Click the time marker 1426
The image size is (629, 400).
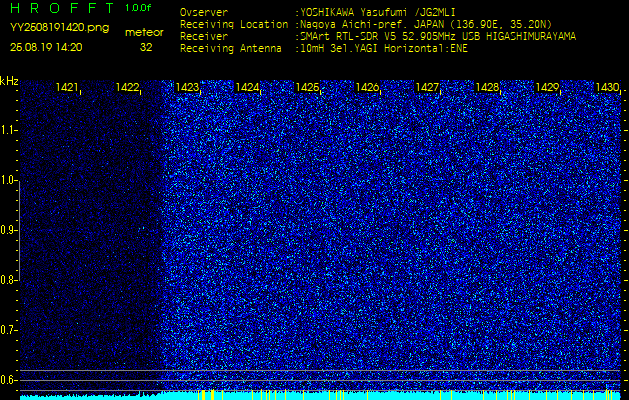click(367, 87)
